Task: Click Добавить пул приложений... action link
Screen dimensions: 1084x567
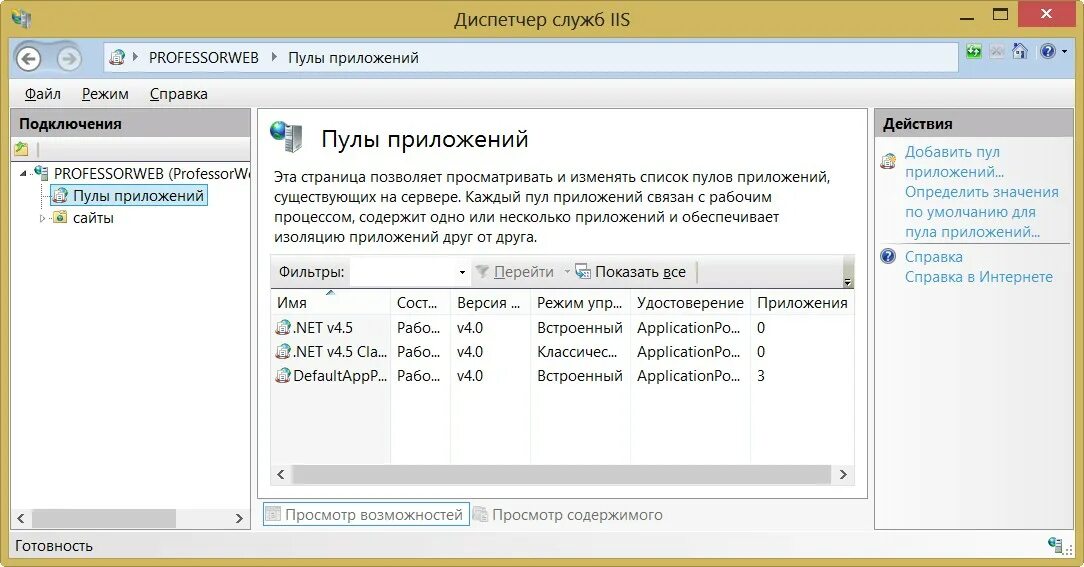Action: 954,162
